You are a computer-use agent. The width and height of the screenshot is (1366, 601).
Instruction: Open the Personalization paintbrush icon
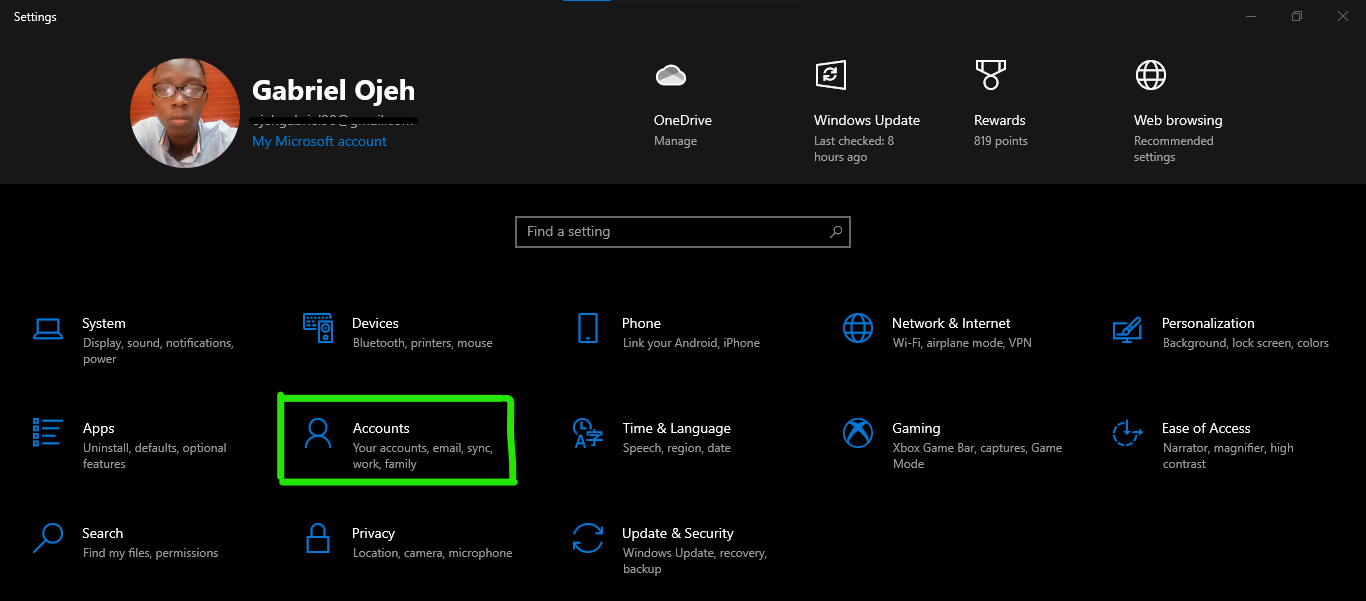(x=1127, y=328)
